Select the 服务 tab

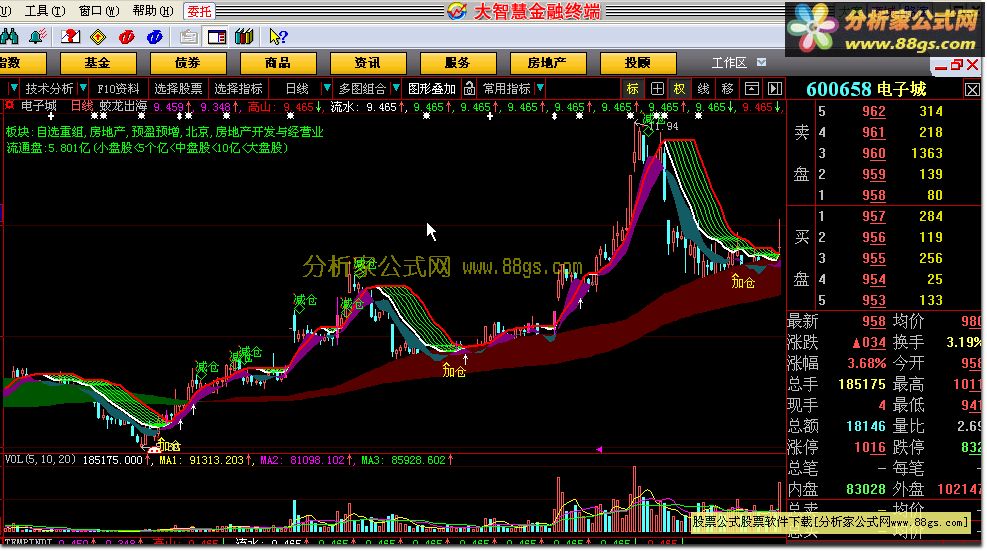[458, 63]
